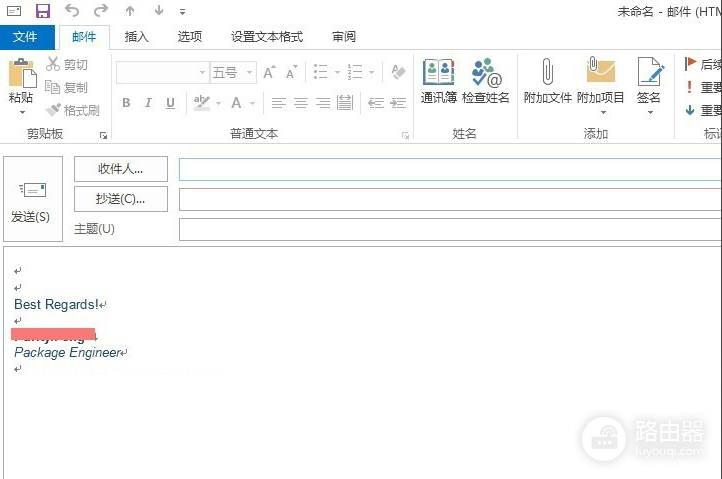Go to next item with down arrow
The height and width of the screenshot is (479, 722).
(159, 11)
